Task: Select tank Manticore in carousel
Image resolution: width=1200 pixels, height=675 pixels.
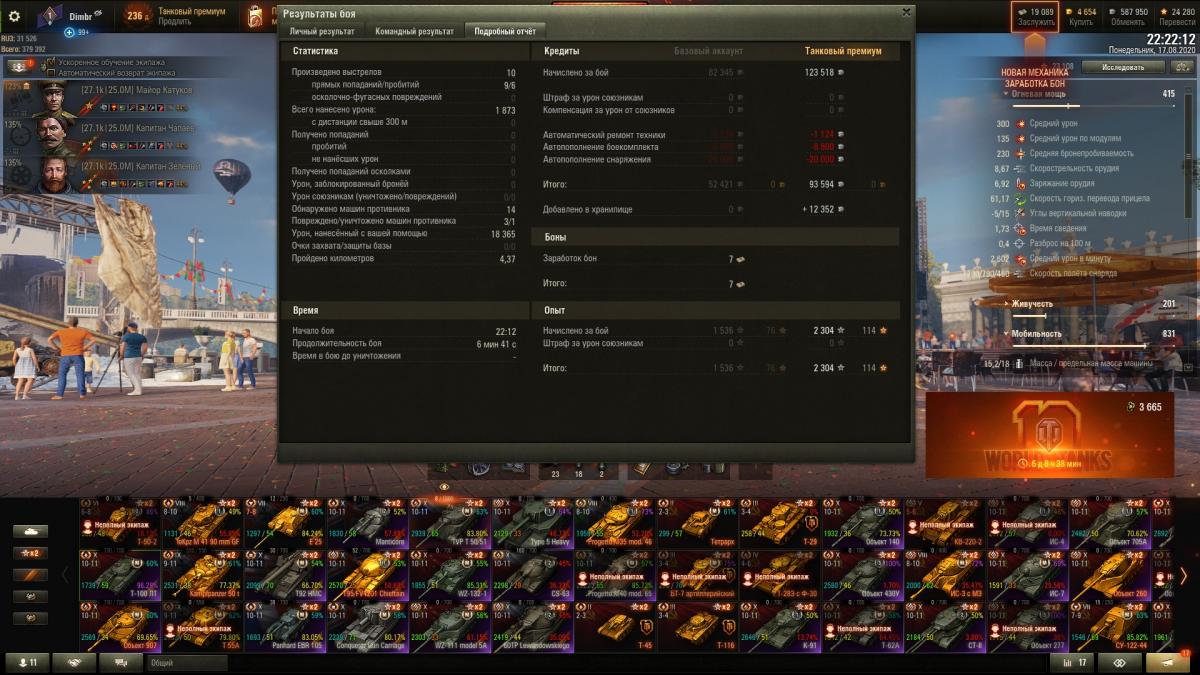Action: pos(366,522)
